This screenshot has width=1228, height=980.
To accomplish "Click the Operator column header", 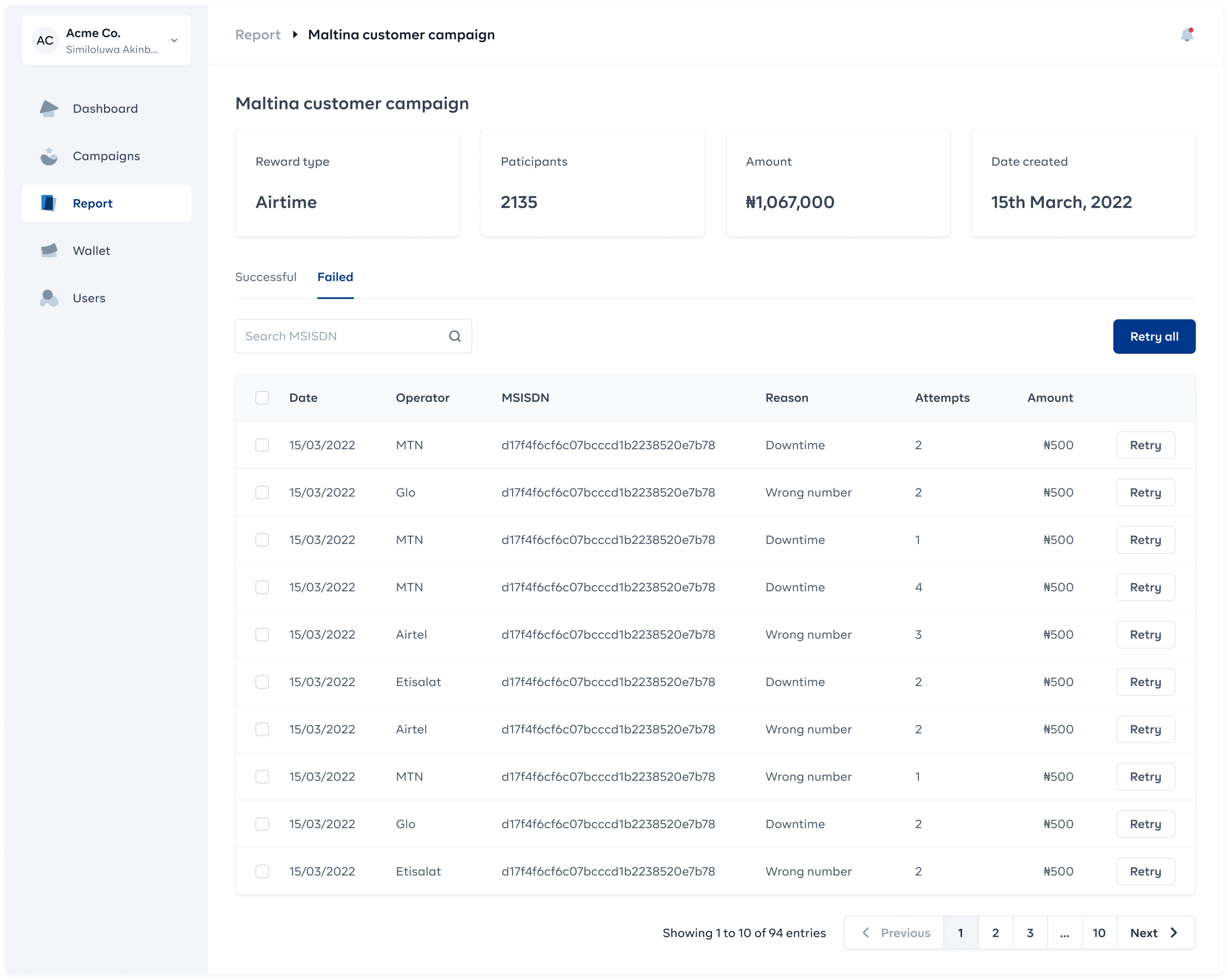I will pyautogui.click(x=422, y=398).
